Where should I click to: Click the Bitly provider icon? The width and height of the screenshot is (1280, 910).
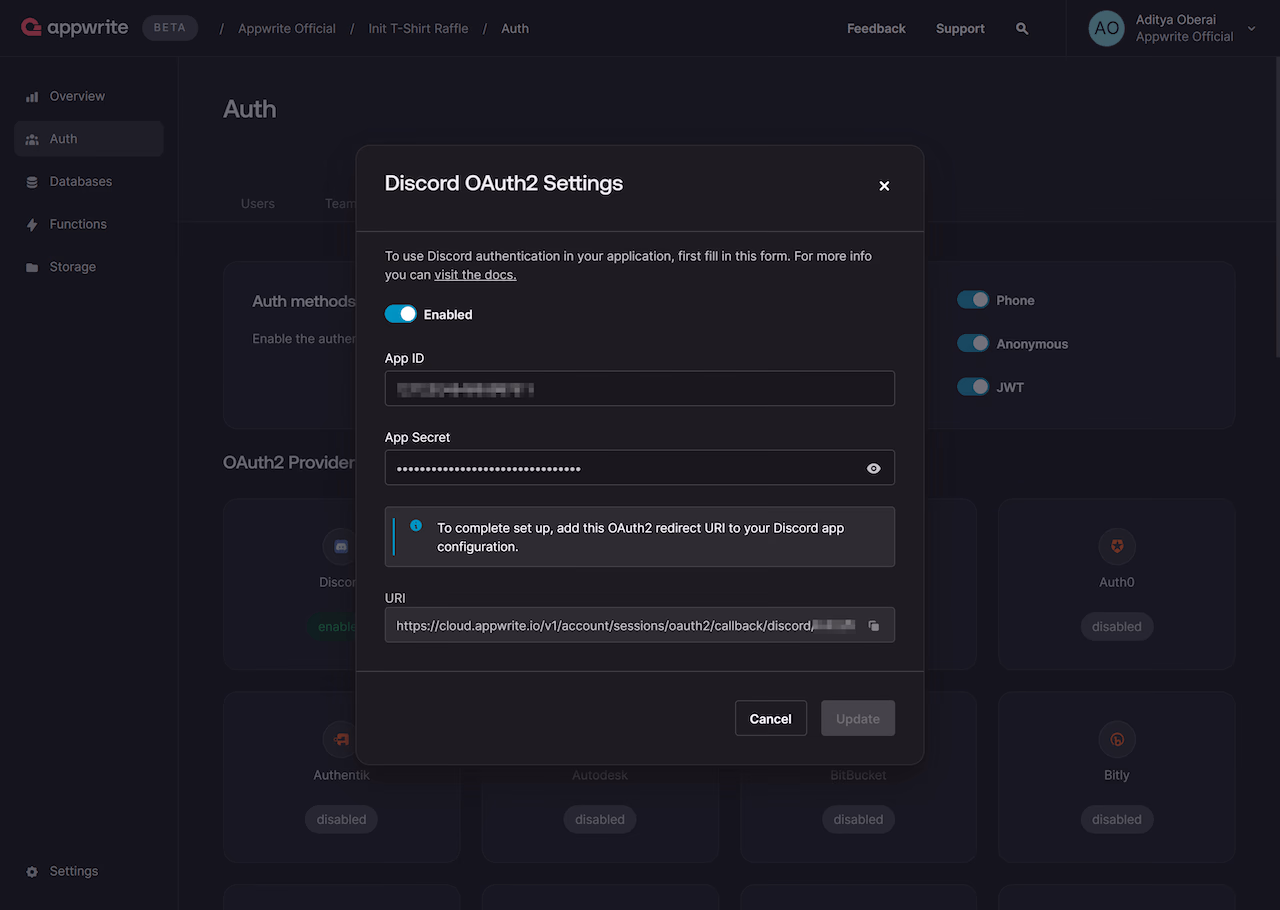[1117, 739]
